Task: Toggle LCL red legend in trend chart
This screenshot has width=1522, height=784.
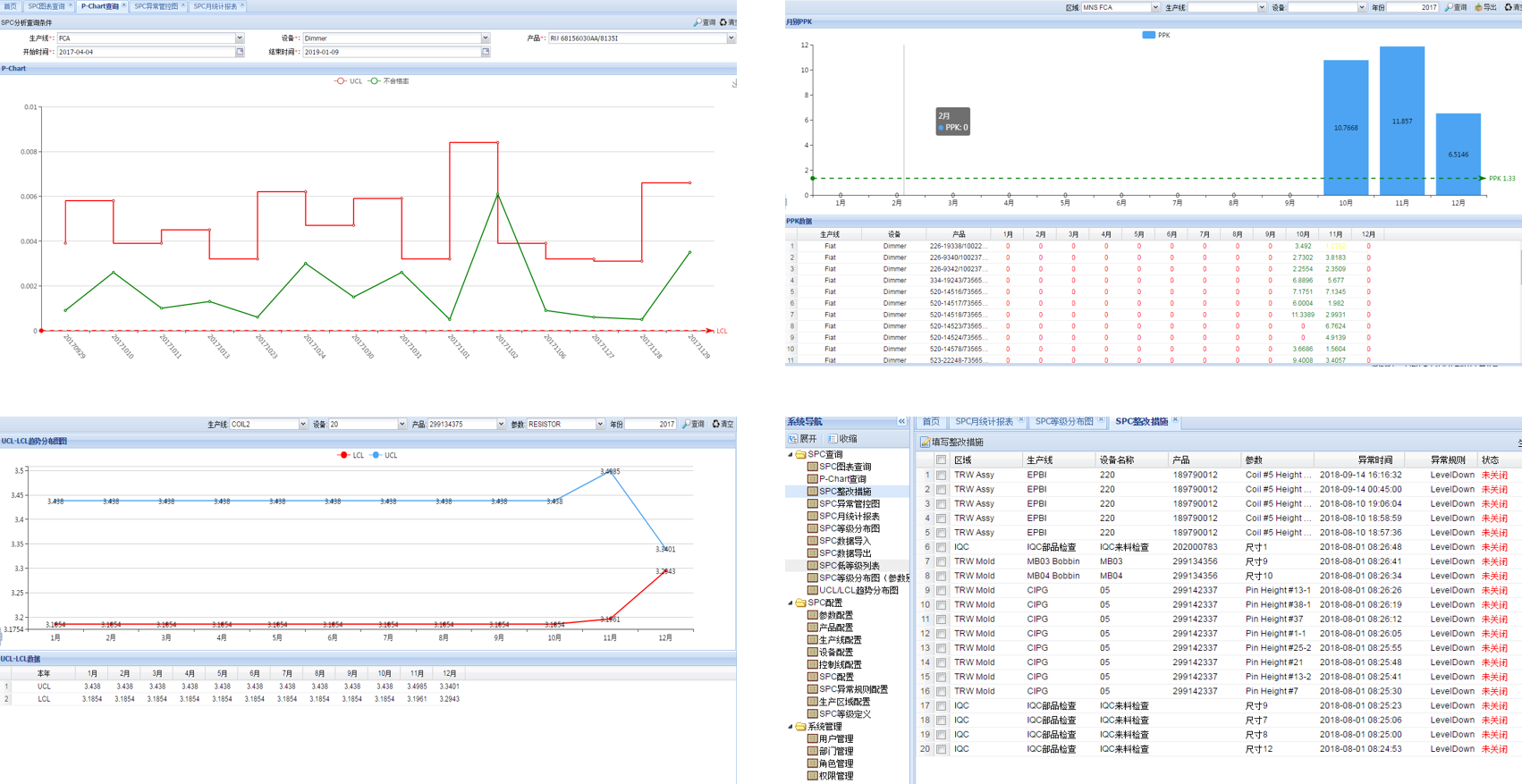Action: [x=351, y=455]
